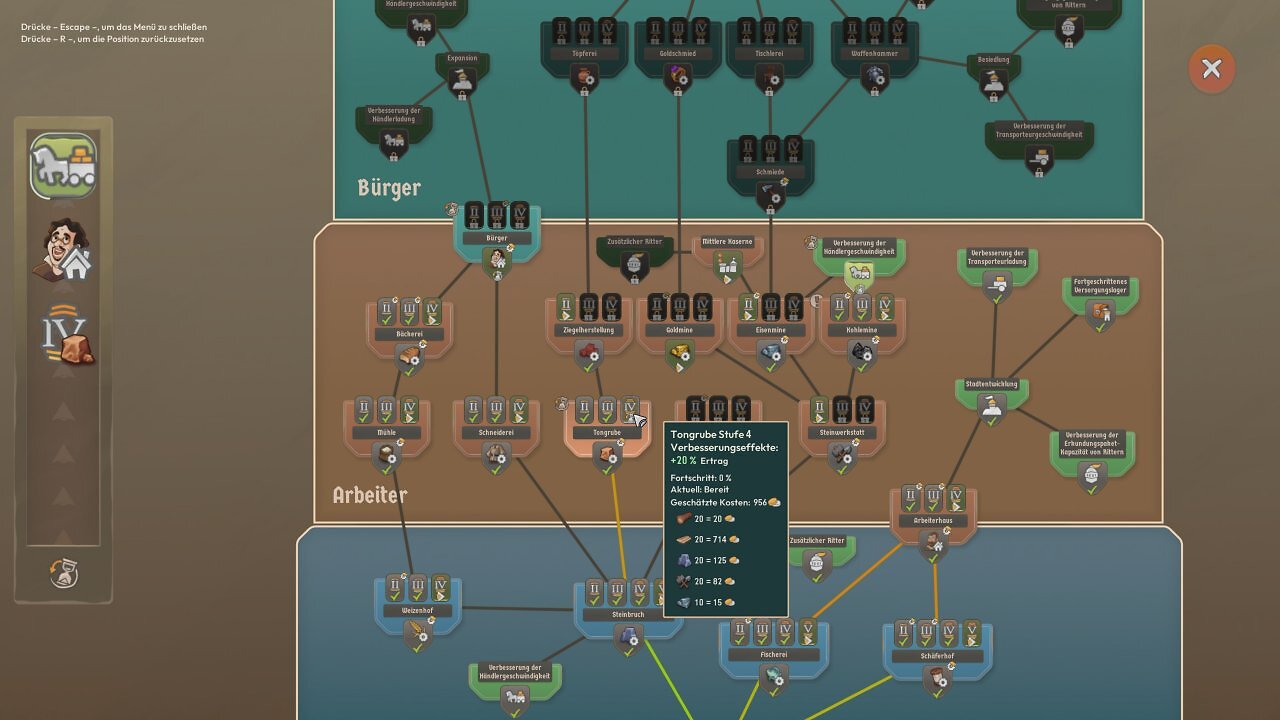
Task: Click the locked Tischlerei icon
Action: [x=770, y=77]
